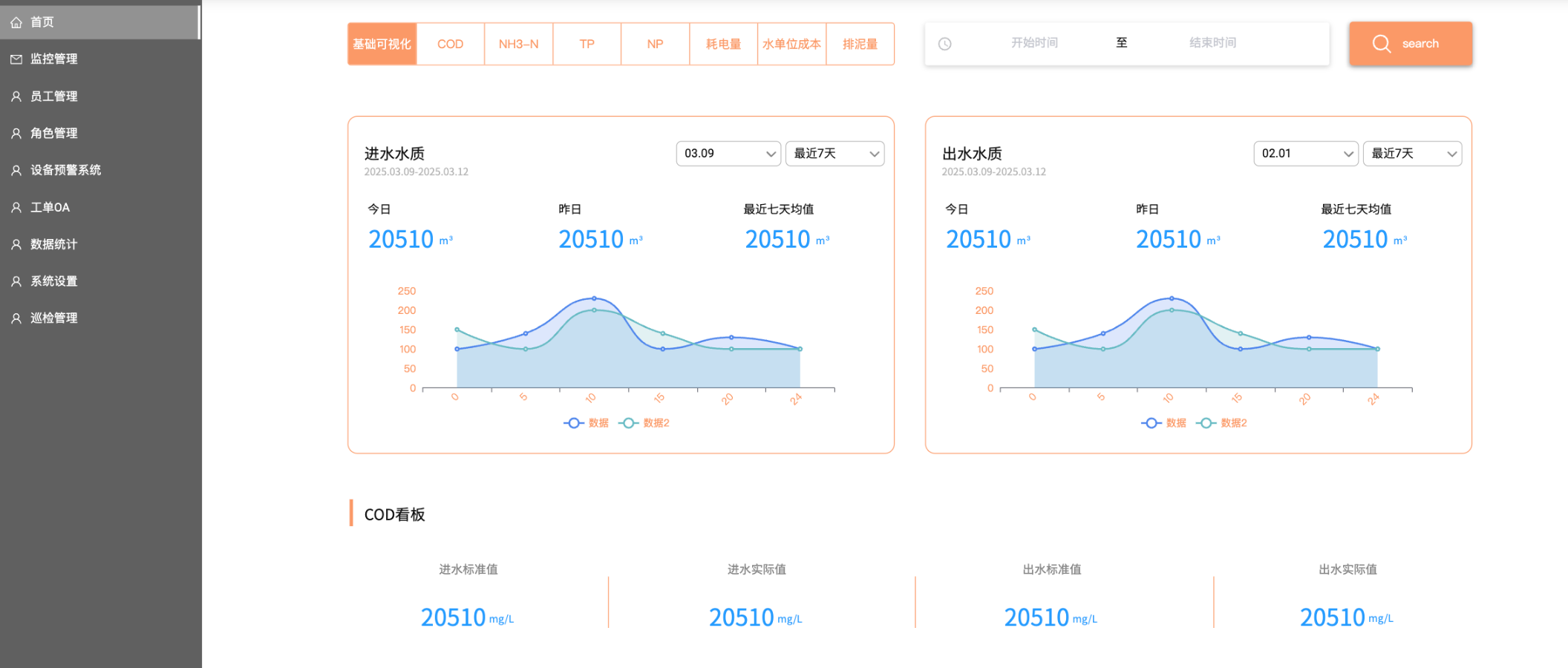
Task: Click the person icon beside 数据统计
Action: 16,244
